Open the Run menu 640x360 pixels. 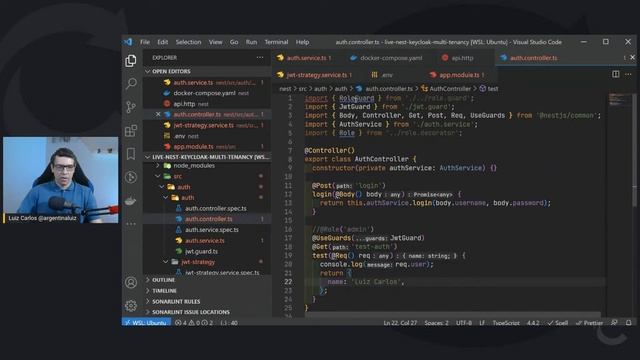point(251,42)
